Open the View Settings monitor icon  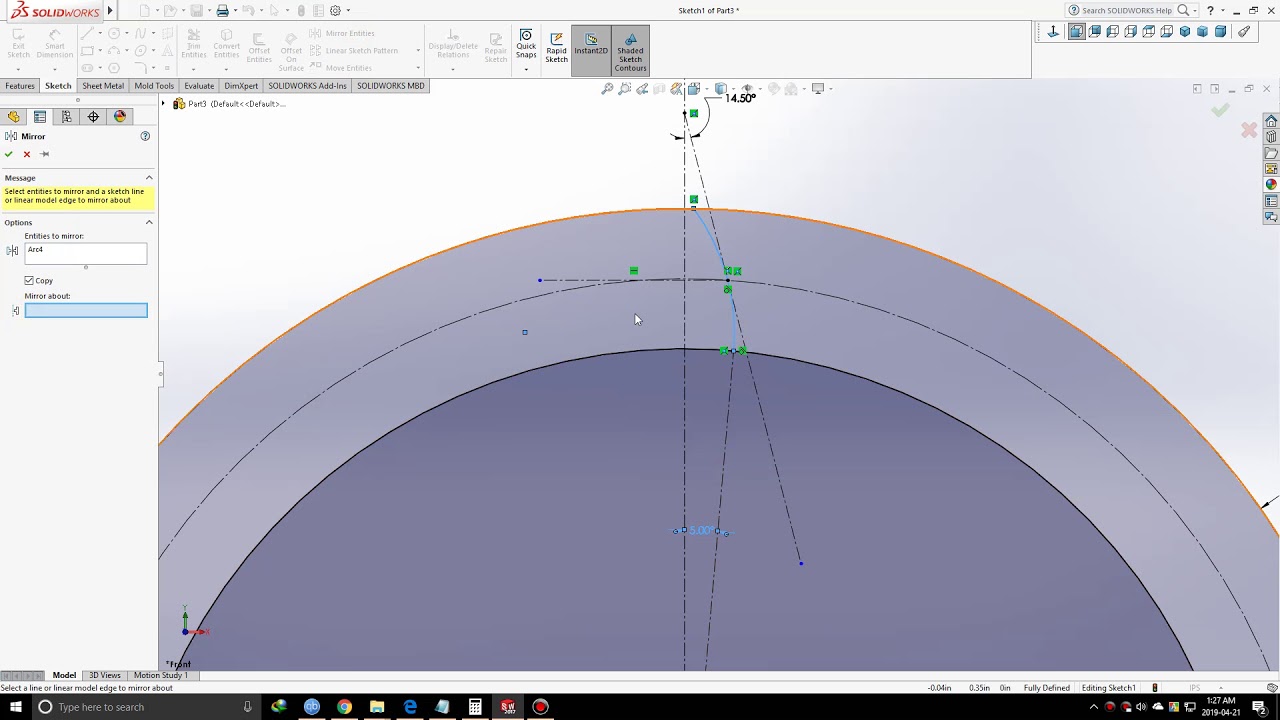coord(819,89)
